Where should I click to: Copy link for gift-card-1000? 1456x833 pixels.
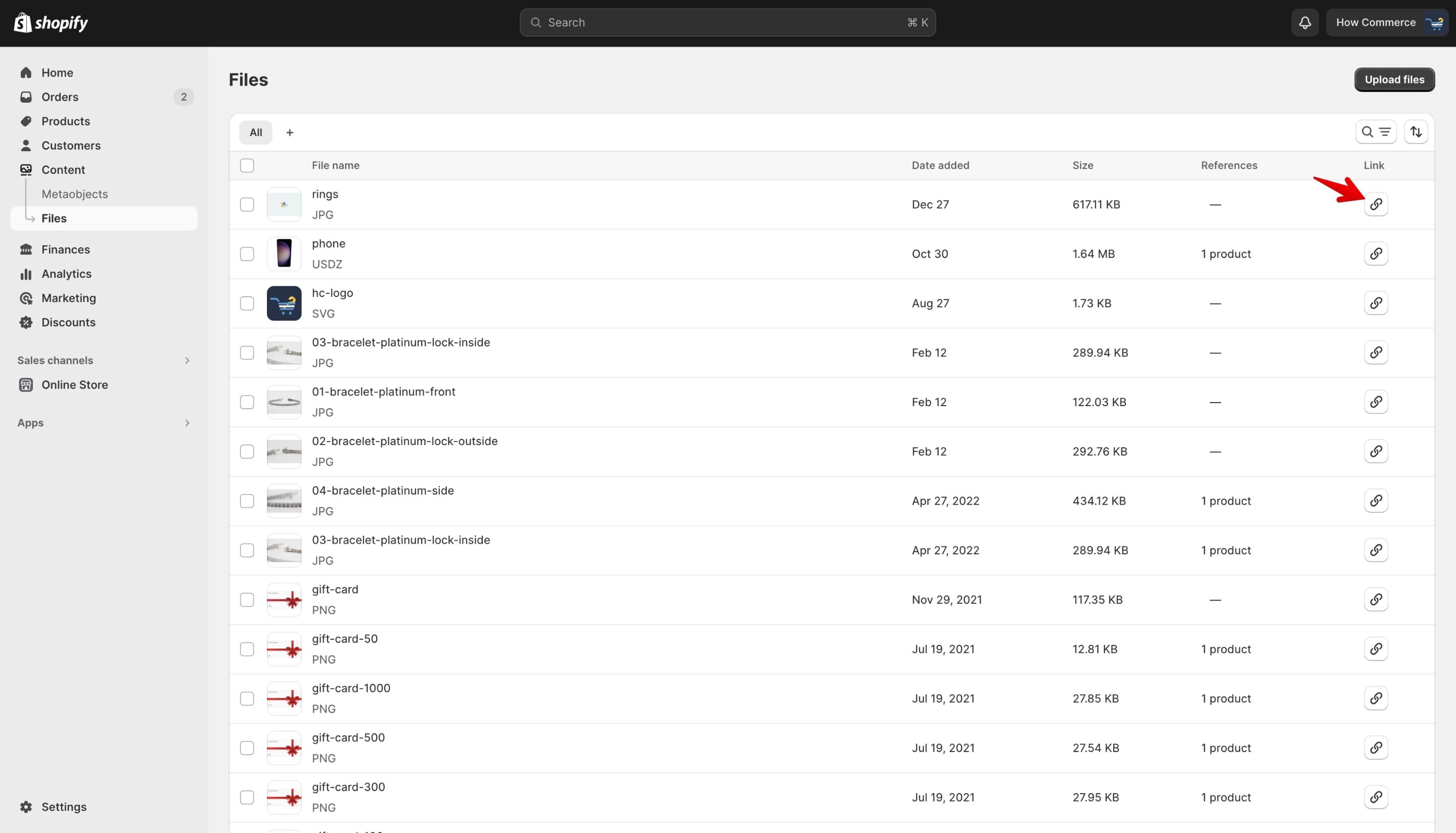tap(1376, 698)
